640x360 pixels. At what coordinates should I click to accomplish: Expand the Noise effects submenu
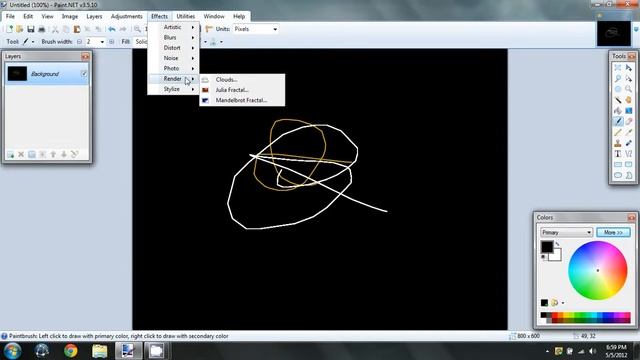coord(173,58)
